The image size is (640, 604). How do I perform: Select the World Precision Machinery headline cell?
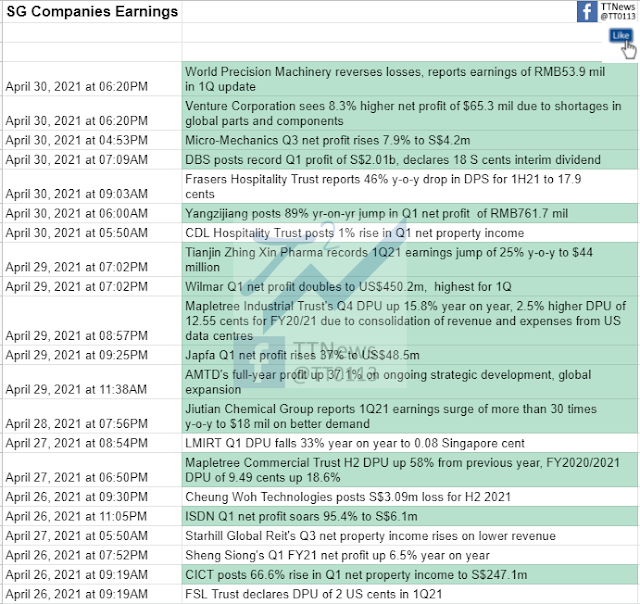tap(409, 79)
